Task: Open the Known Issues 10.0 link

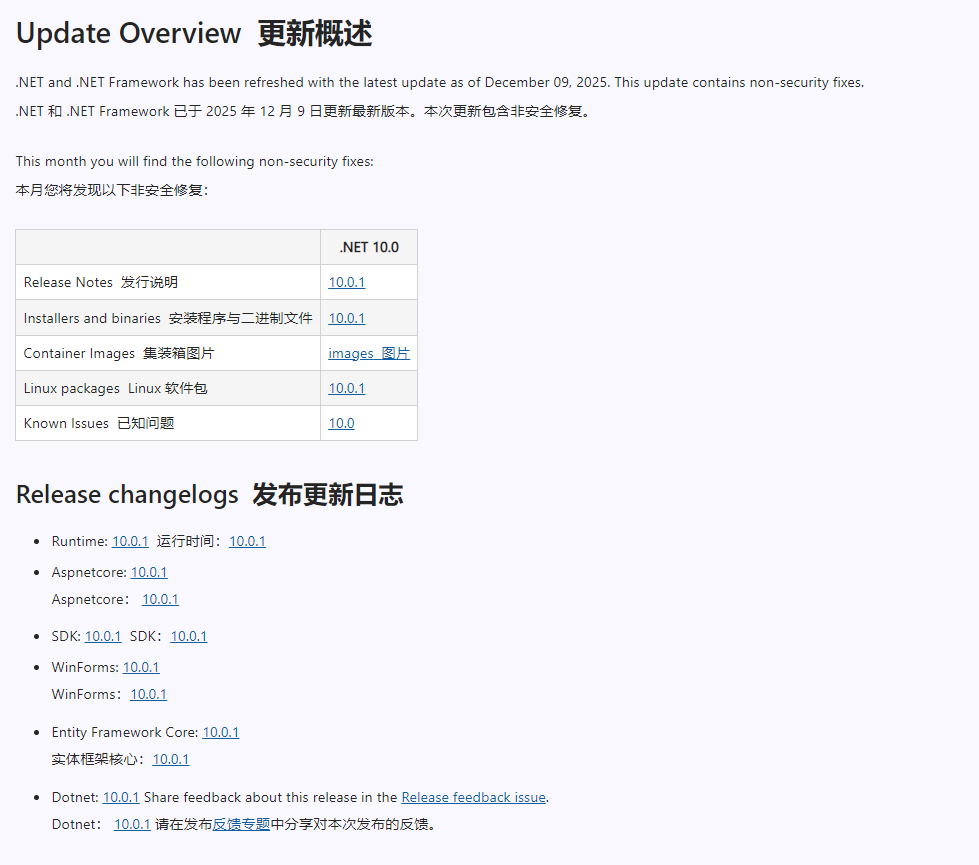Action: point(342,423)
